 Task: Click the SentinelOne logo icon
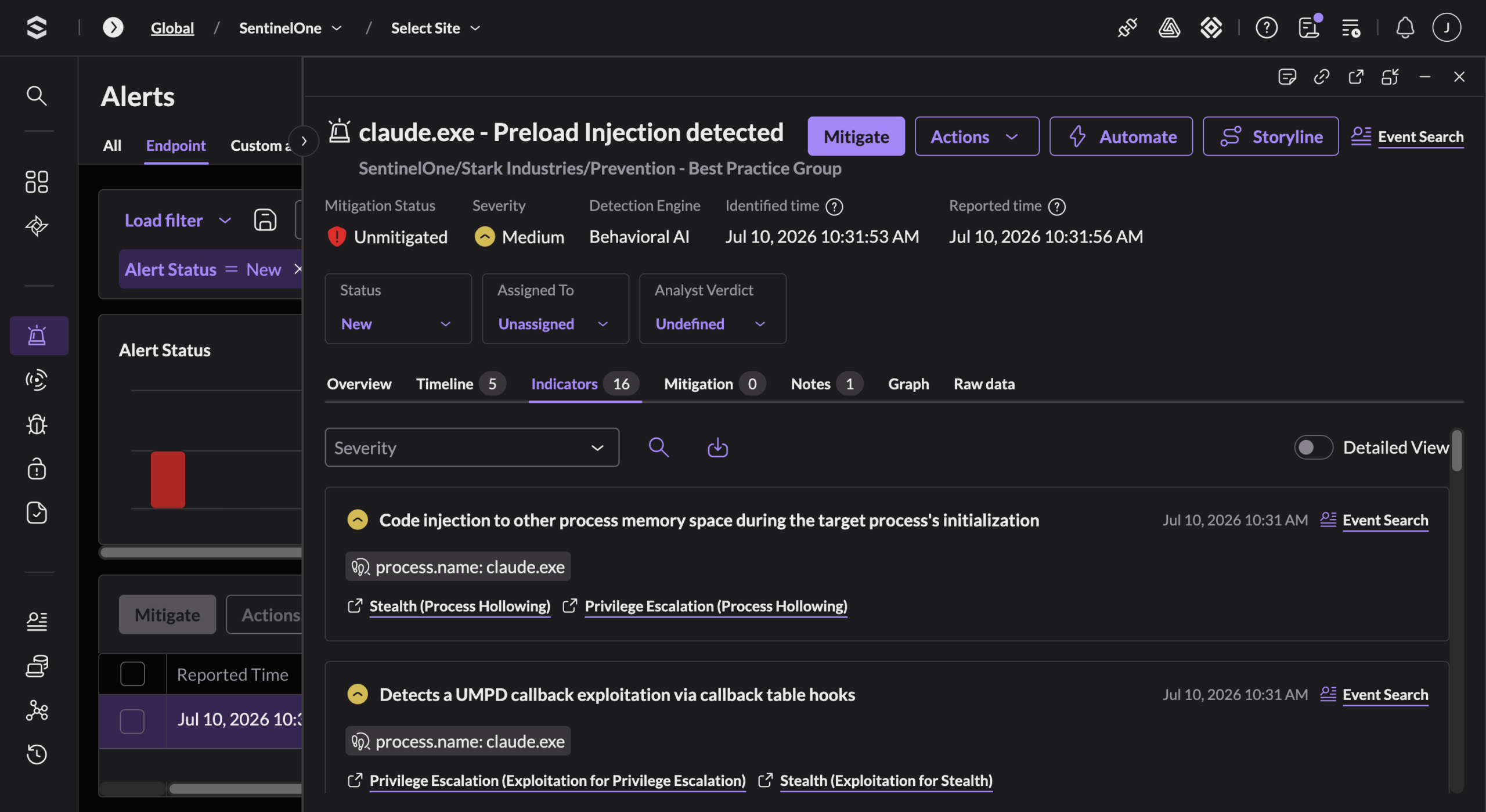click(37, 27)
